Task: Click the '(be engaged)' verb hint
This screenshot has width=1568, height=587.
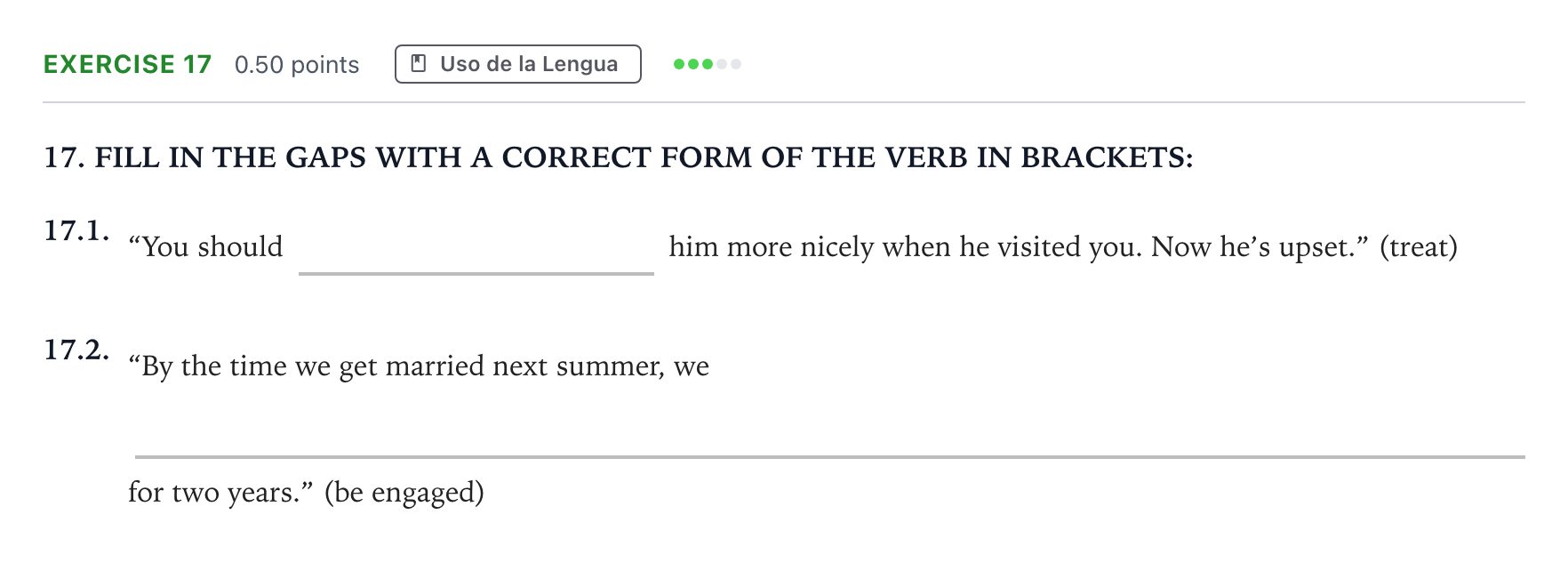Action: 404,493
